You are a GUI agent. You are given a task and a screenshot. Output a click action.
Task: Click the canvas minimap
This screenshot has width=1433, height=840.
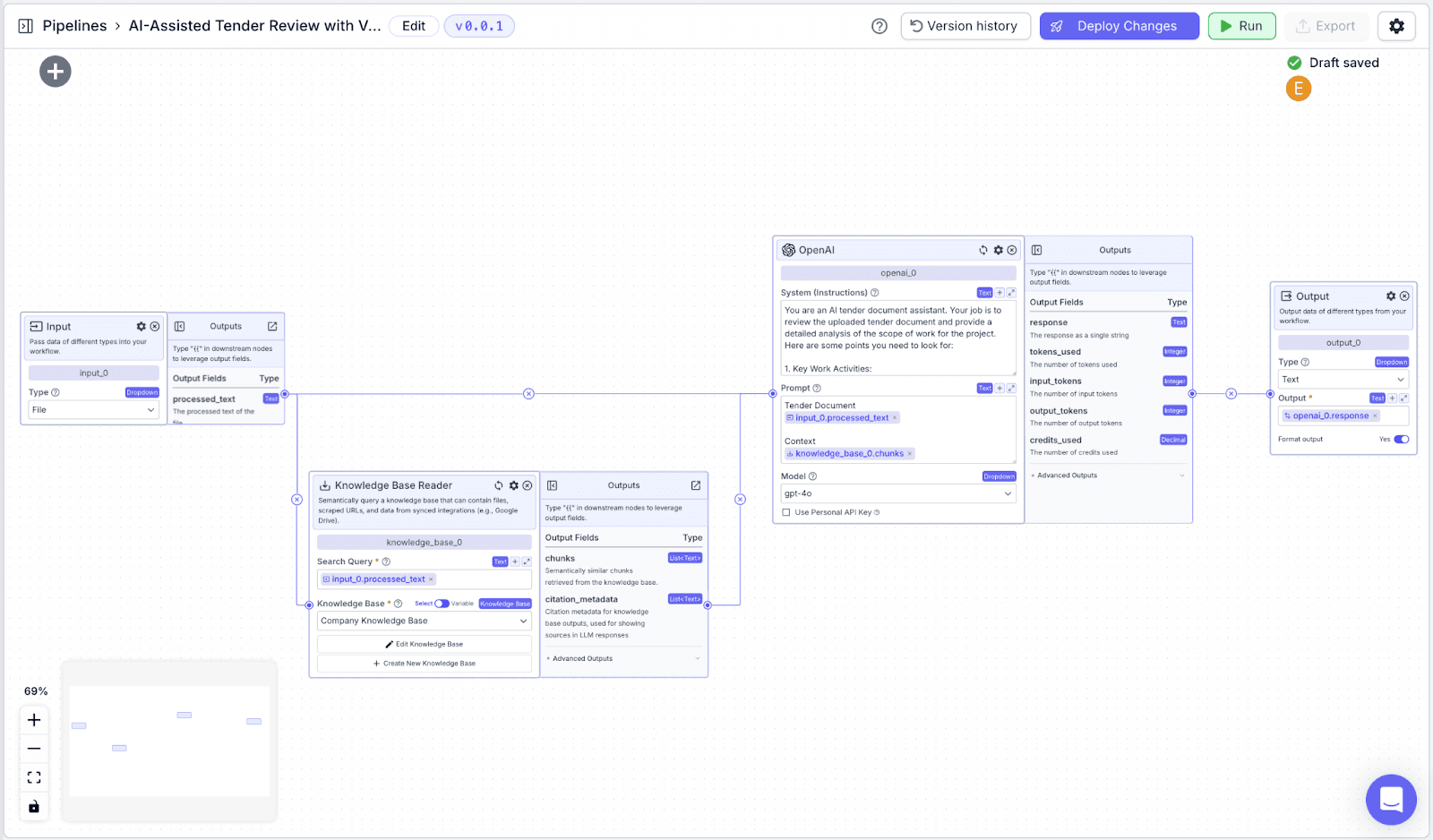pyautogui.click(x=169, y=741)
